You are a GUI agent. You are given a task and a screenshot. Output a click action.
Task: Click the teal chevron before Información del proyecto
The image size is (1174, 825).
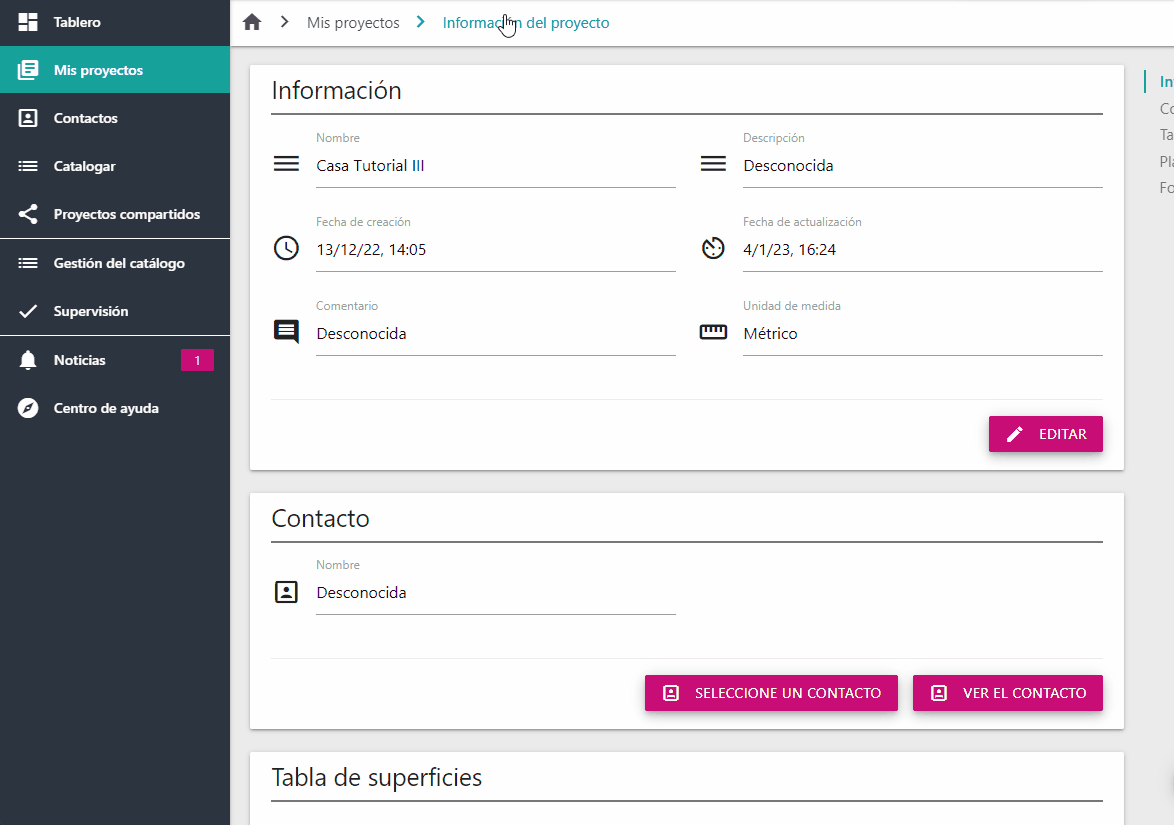pos(421,22)
